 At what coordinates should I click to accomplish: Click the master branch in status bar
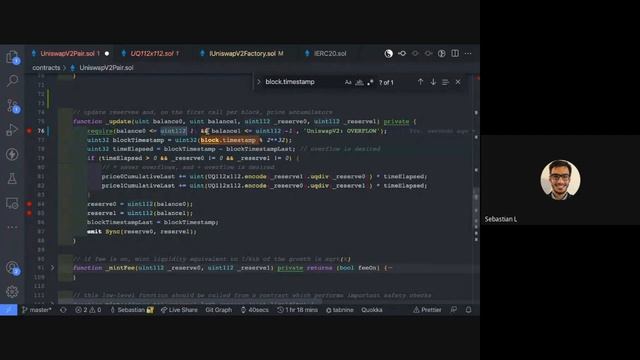[37, 310]
